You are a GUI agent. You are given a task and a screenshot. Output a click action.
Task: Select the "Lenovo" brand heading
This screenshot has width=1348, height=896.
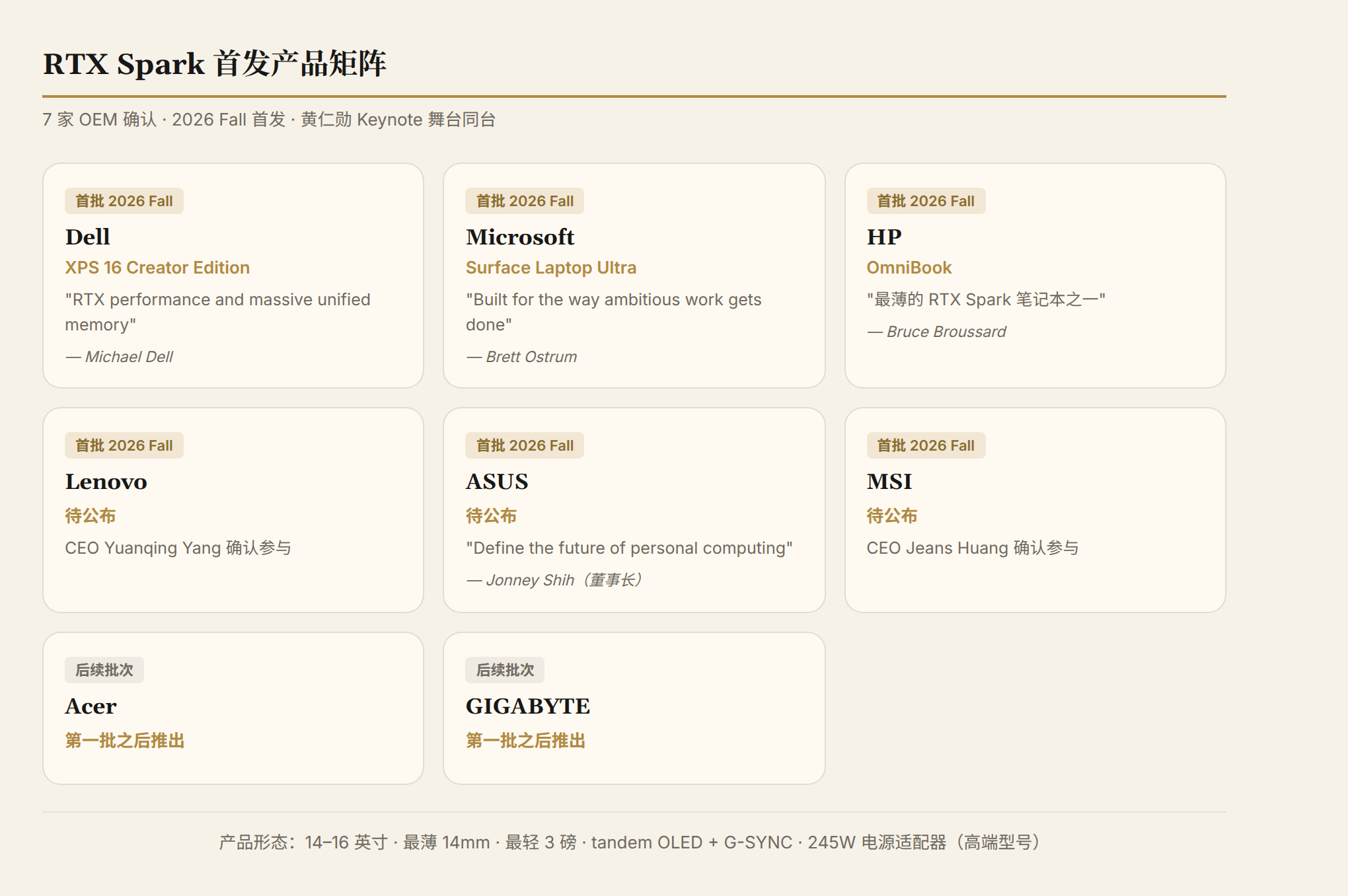point(106,481)
